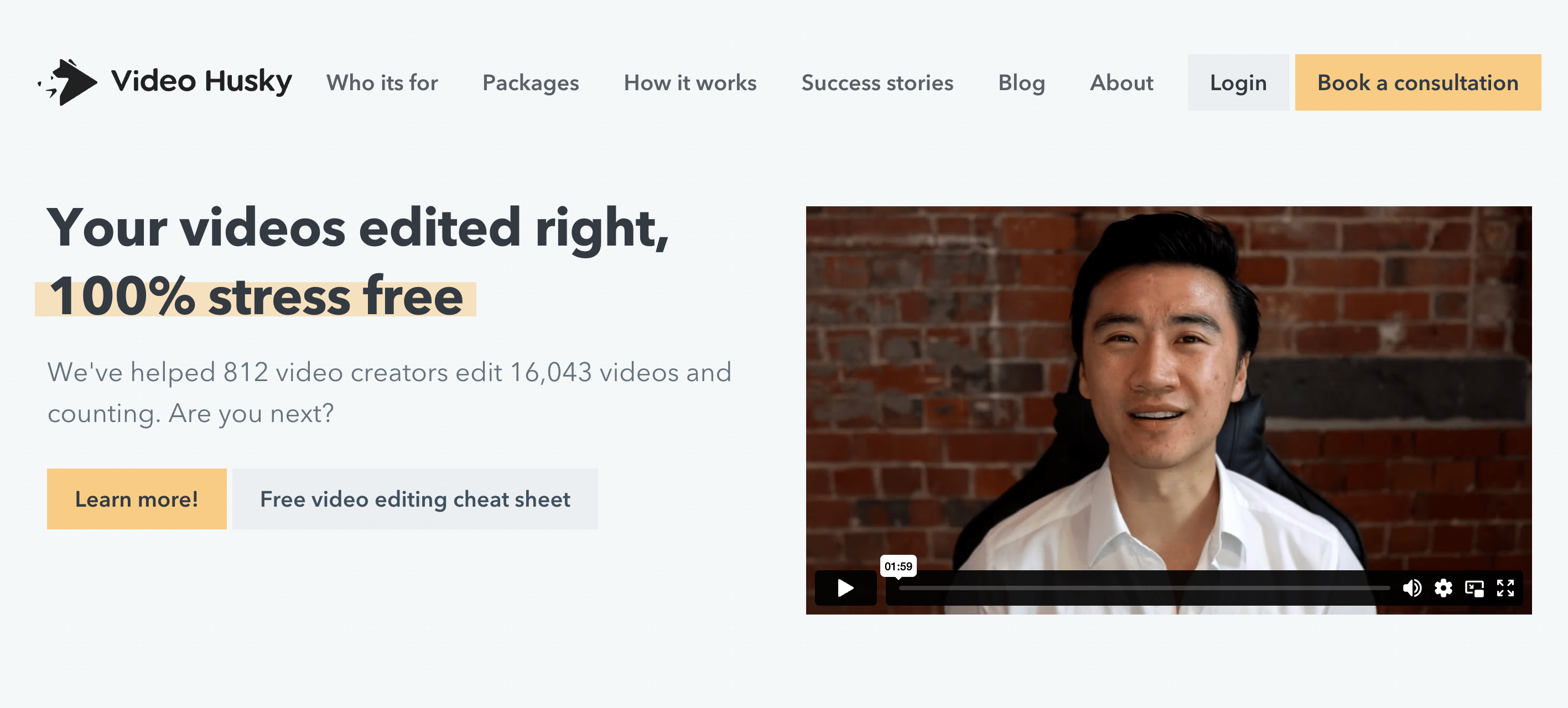The height and width of the screenshot is (708, 1568).
Task: Mute the video using the speaker icon
Action: [x=1412, y=587]
